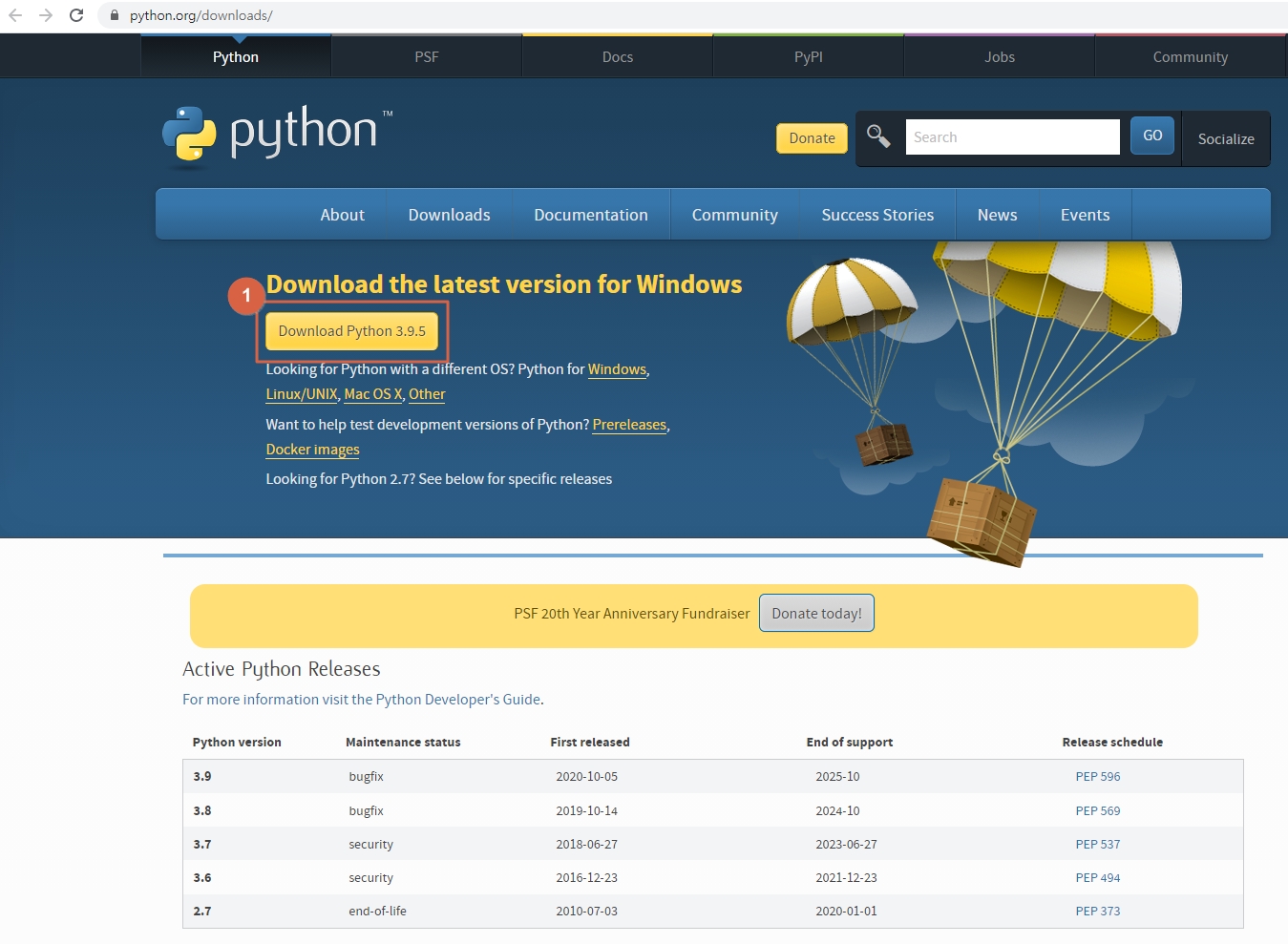
Task: Open the PEP 569 release schedule
Action: pos(1098,811)
